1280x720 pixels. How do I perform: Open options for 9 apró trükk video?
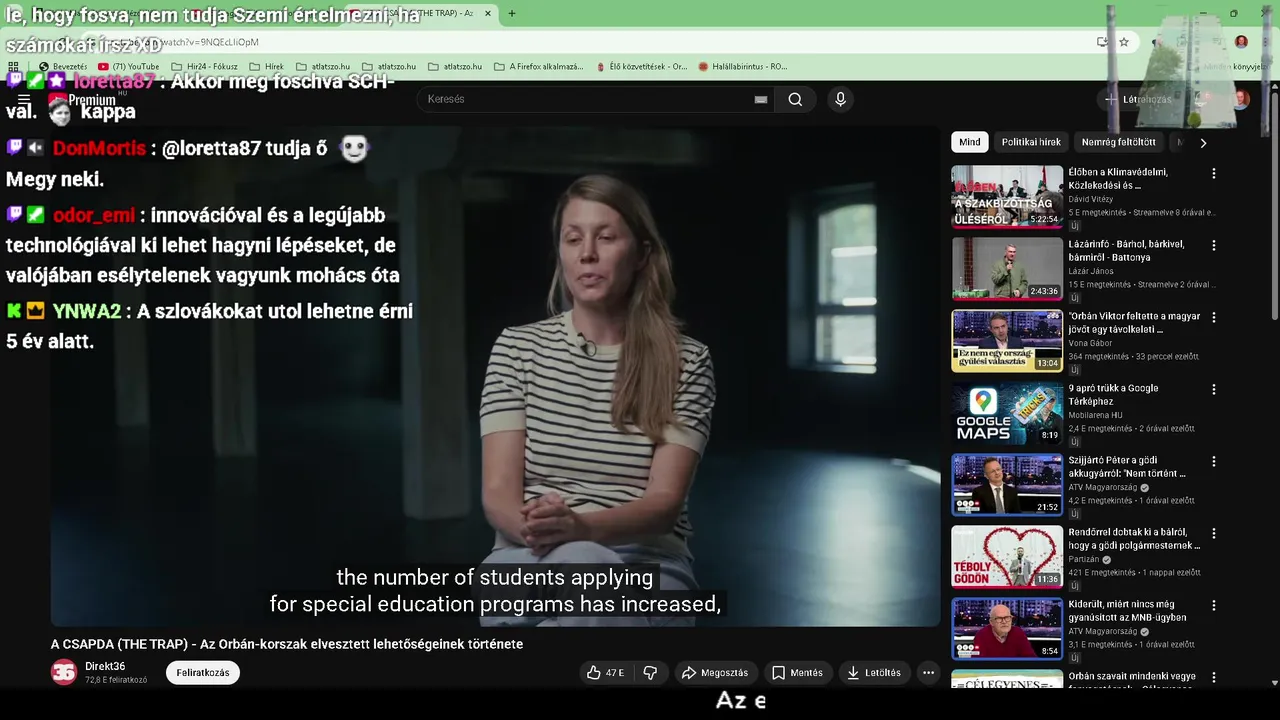pos(1214,389)
